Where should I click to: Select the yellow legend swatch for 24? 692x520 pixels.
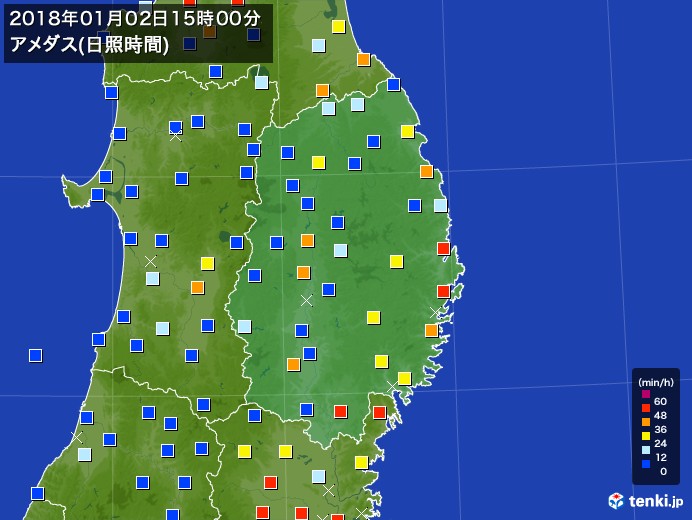(x=646, y=436)
